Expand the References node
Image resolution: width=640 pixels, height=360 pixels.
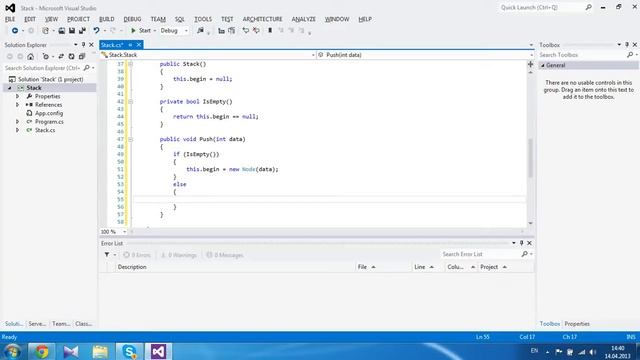pyautogui.click(x=18, y=105)
